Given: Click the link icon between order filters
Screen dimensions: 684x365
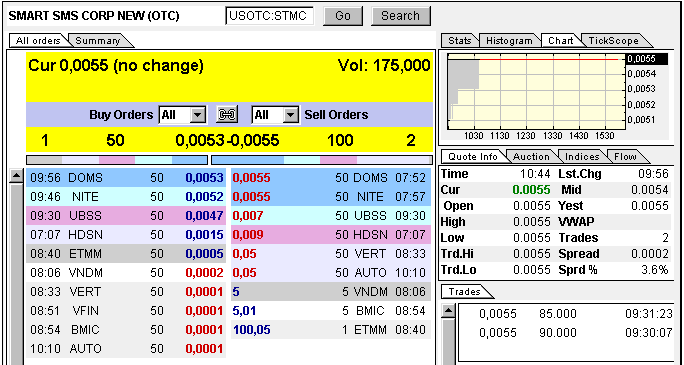Looking at the screenshot, I should [x=227, y=115].
